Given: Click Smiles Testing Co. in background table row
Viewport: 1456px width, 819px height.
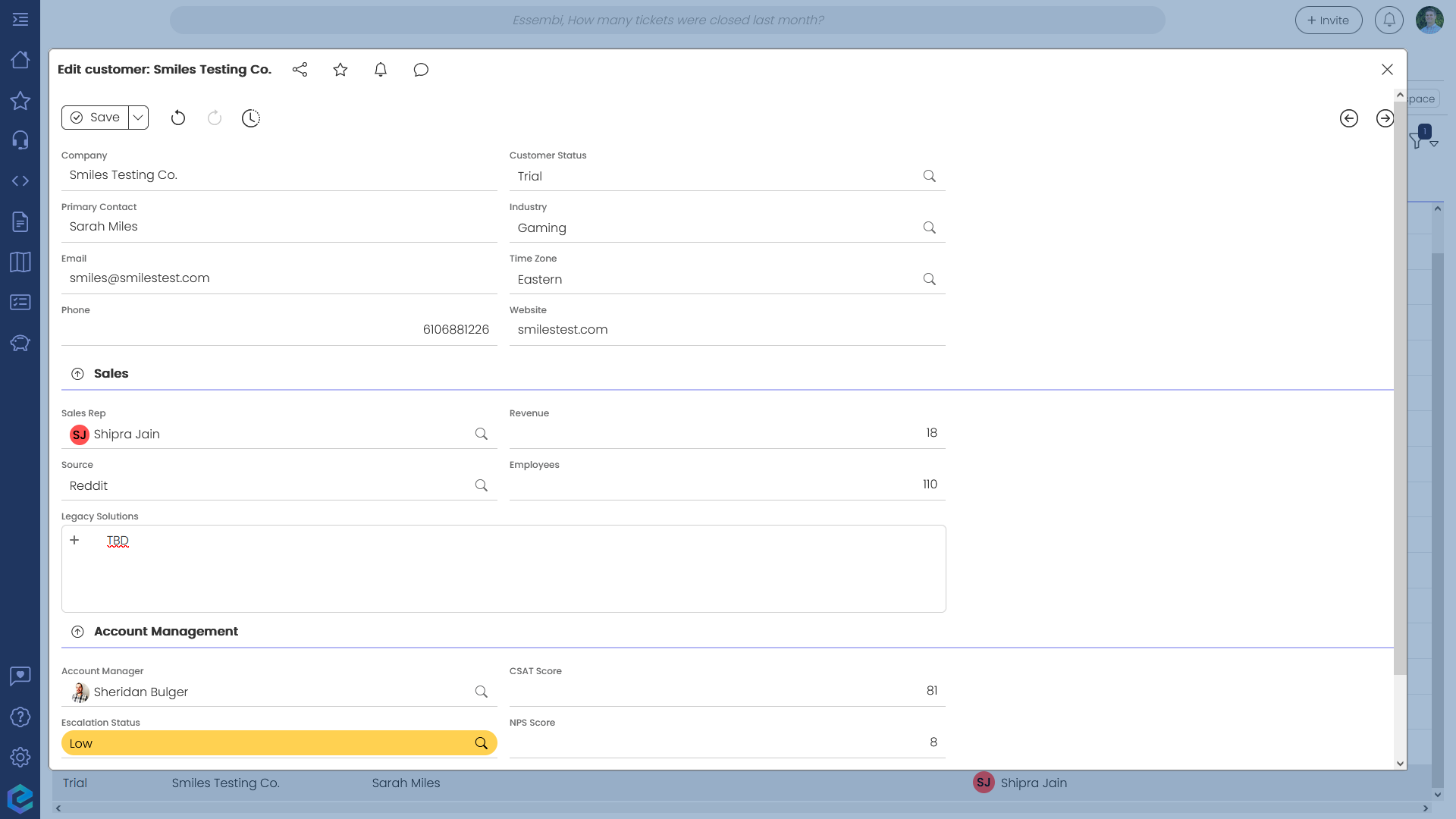Looking at the screenshot, I should coord(226,783).
